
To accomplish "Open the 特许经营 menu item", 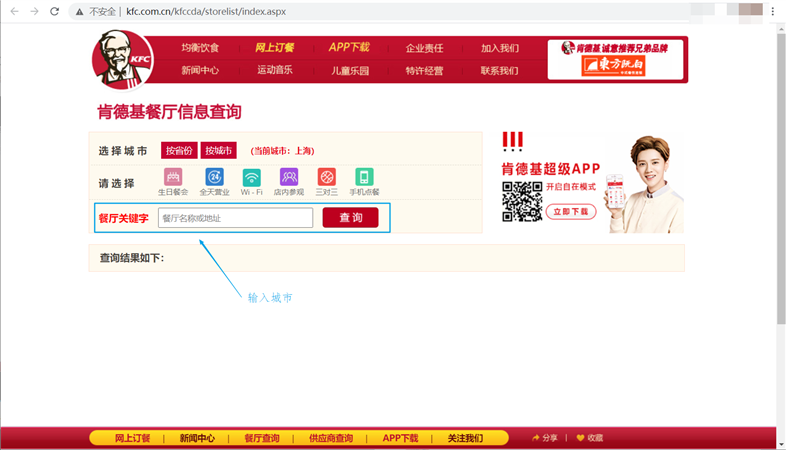I will pyautogui.click(x=424, y=71).
